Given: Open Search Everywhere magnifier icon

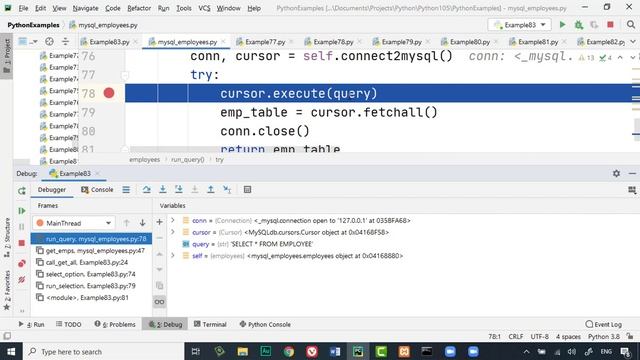Looking at the screenshot, I should tap(631, 25).
